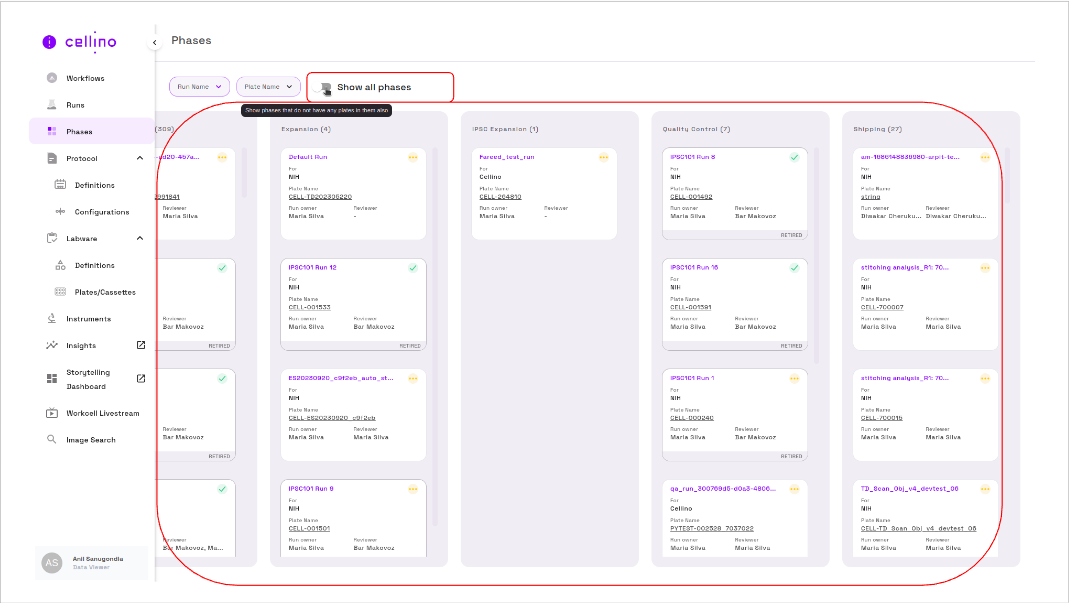Image resolution: width=1069 pixels, height=603 pixels.
Task: Open the Fareed_test_run run title link
Action: click(507, 157)
